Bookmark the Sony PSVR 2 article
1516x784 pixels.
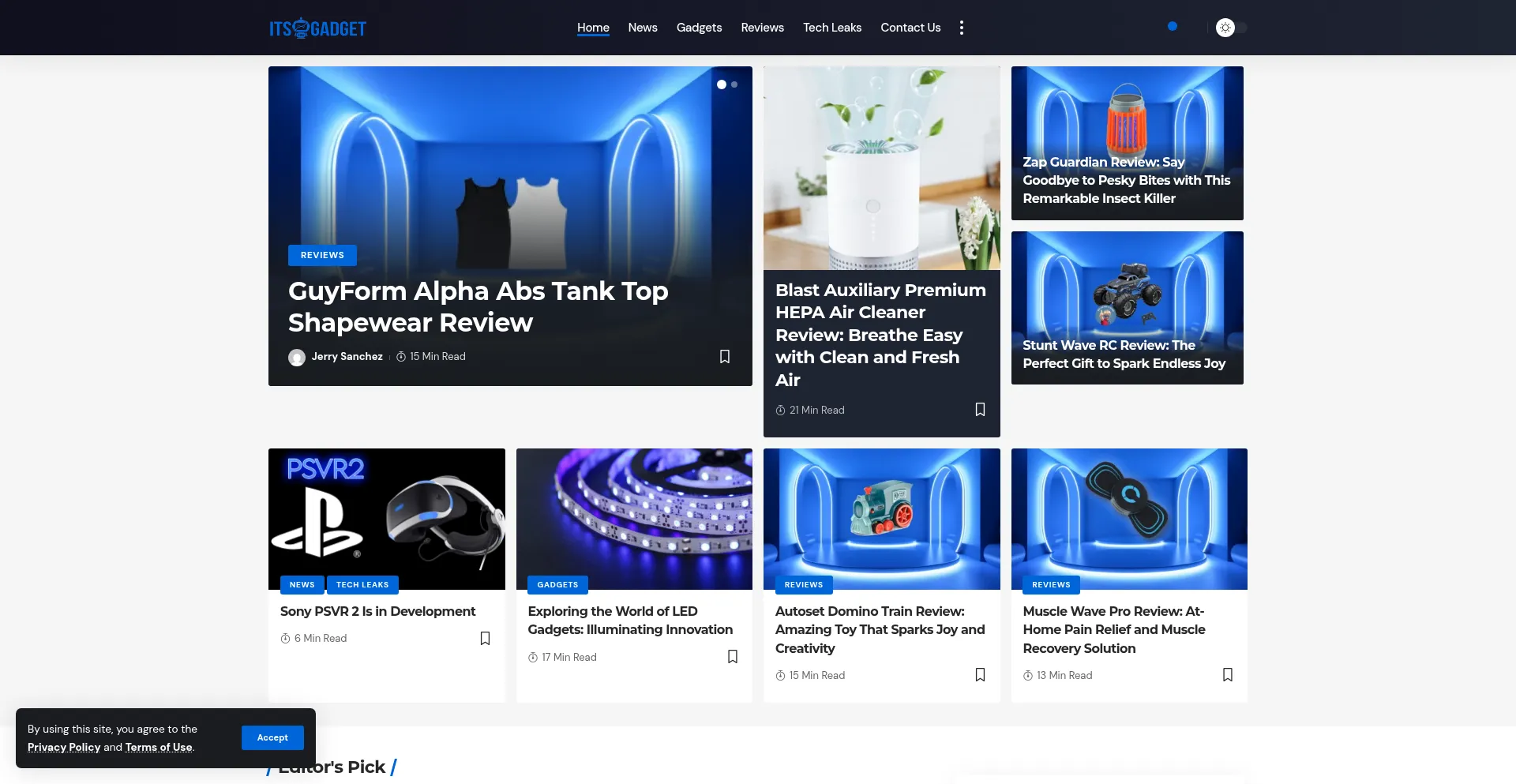[x=485, y=638]
